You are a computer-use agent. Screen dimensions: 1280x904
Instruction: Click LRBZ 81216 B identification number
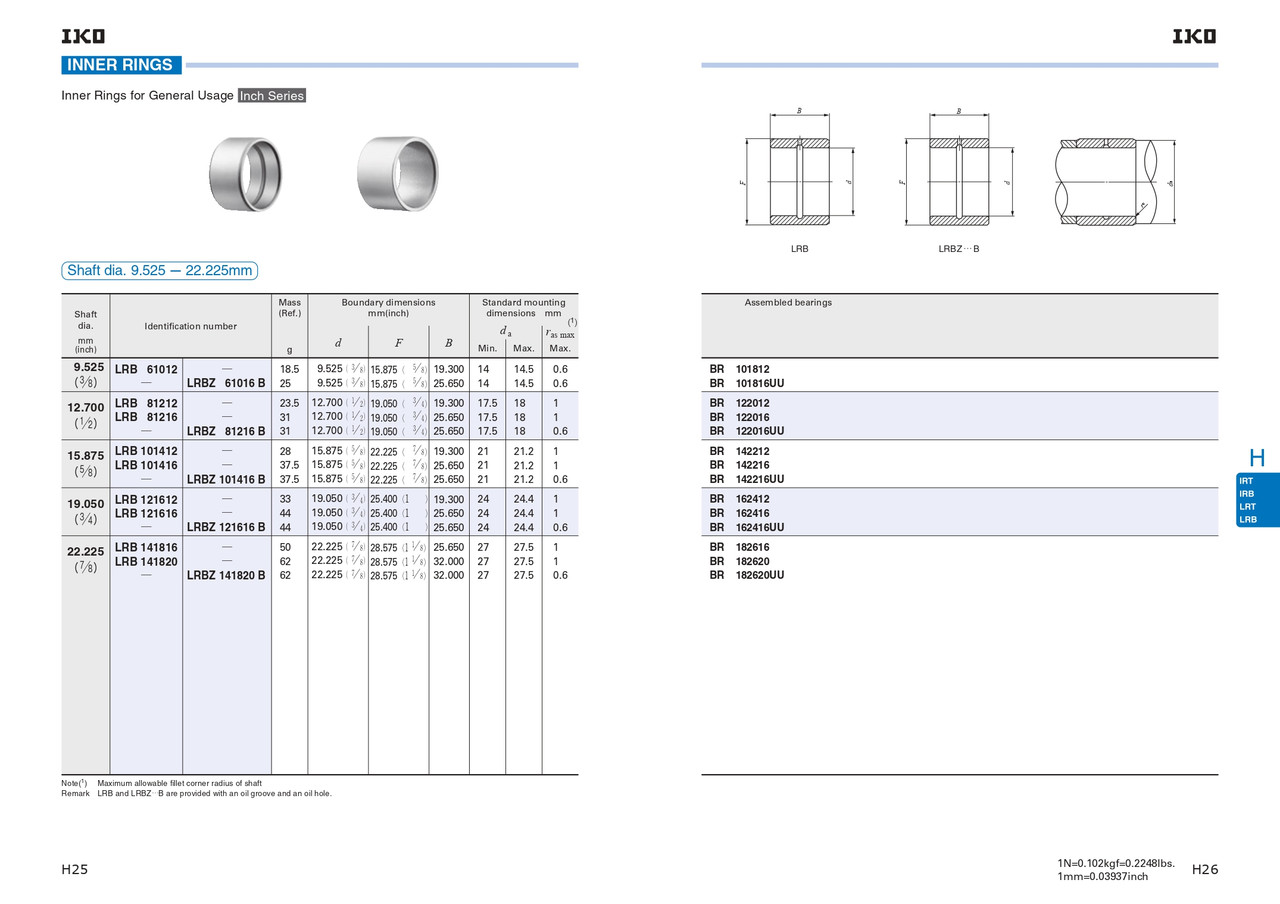pyautogui.click(x=226, y=431)
